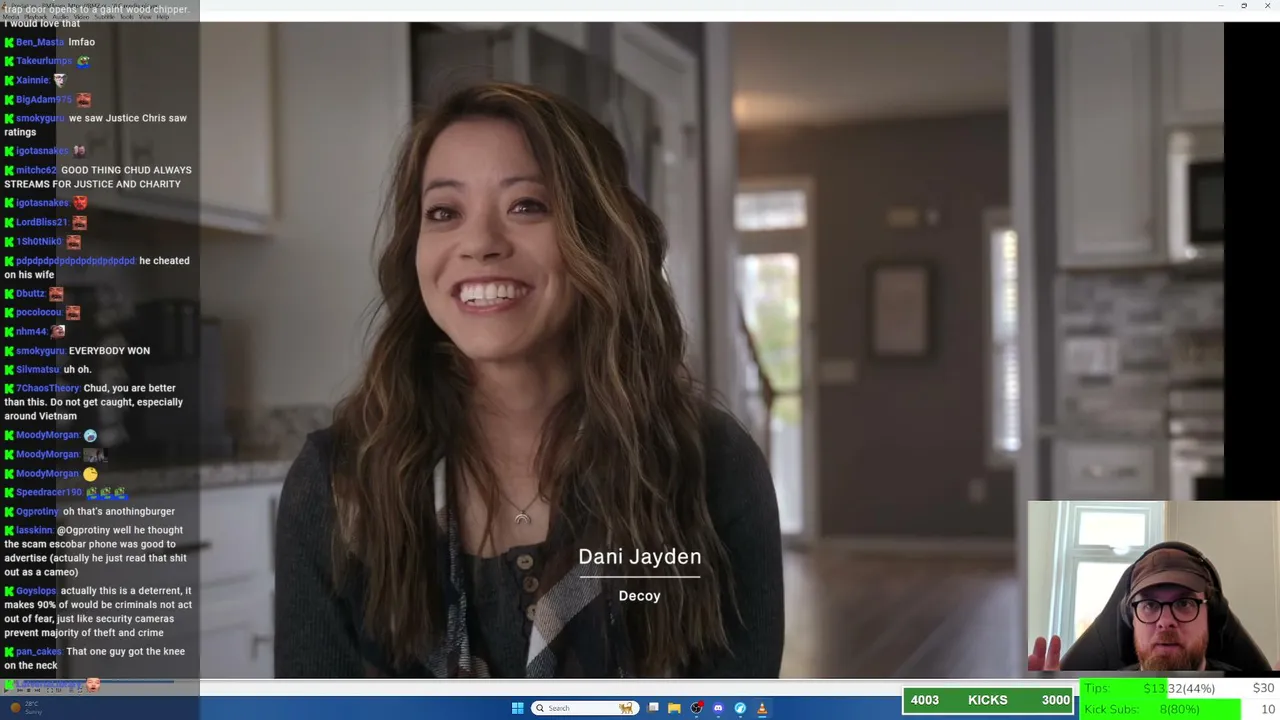Open VLC Video menu
The width and height of the screenshot is (1280, 720).
coord(80,17)
